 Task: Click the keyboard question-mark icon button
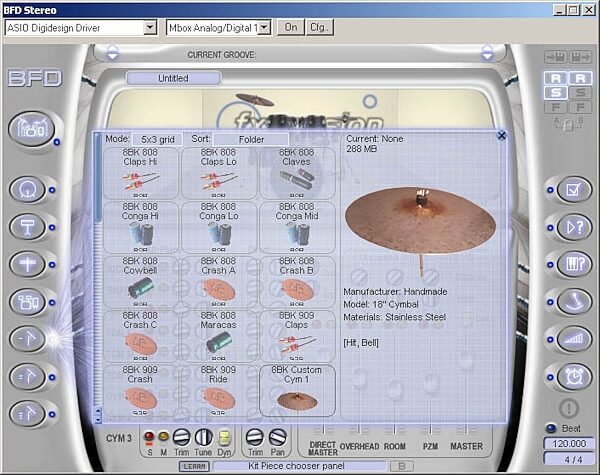[x=574, y=264]
